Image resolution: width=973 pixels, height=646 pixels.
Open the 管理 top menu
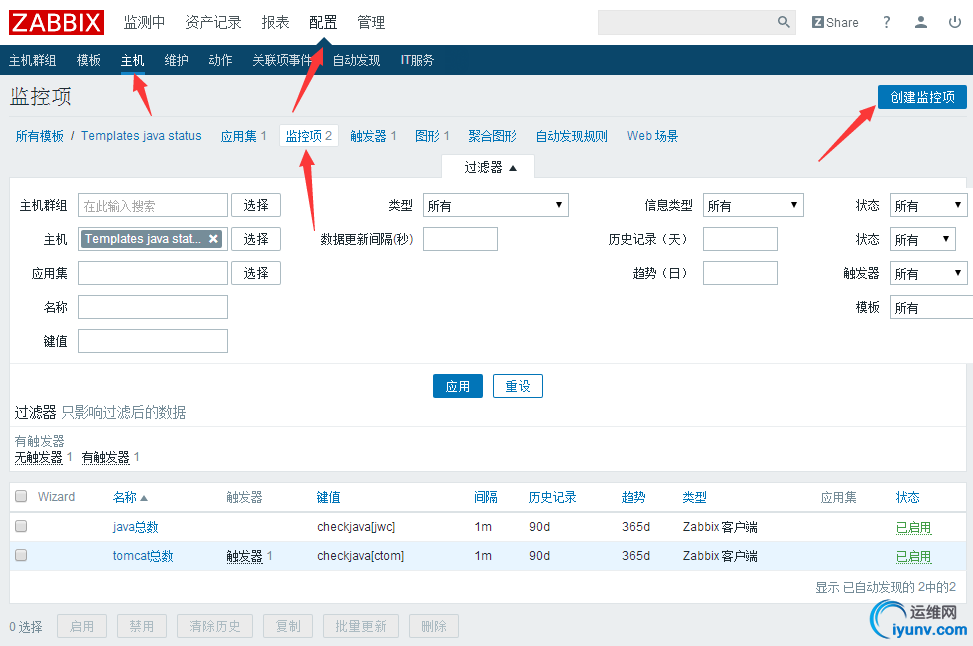coord(371,22)
